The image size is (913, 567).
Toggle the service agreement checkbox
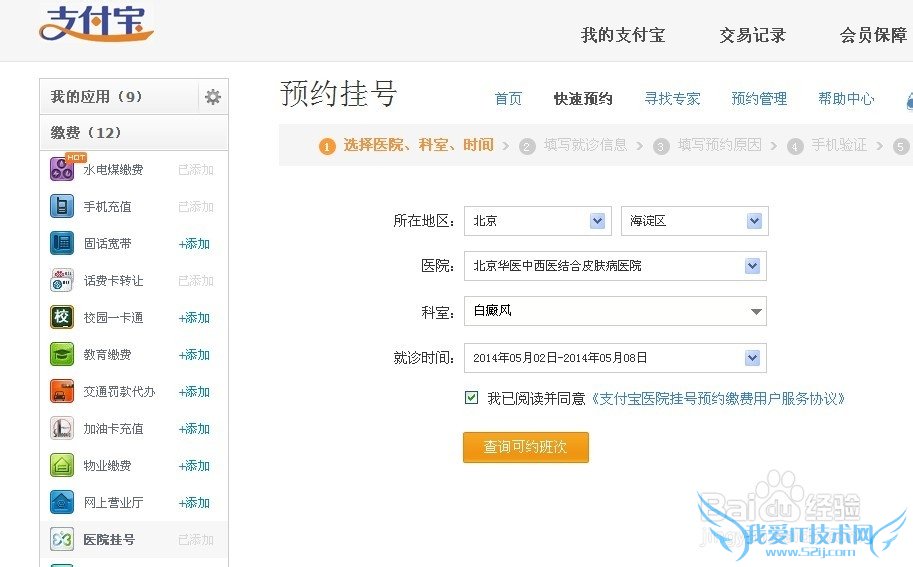pos(472,398)
